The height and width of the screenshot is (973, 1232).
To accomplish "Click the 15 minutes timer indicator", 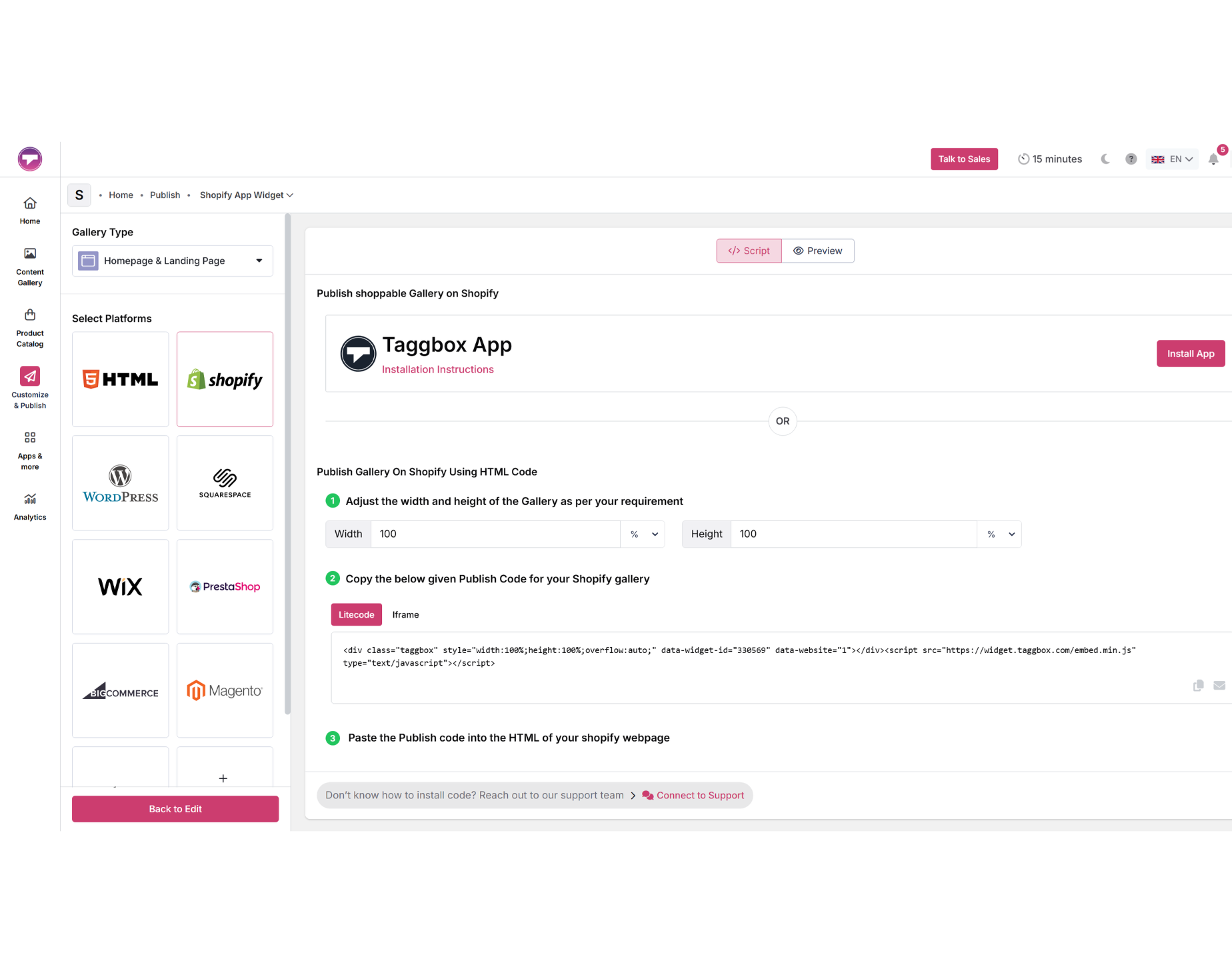I will point(1050,159).
